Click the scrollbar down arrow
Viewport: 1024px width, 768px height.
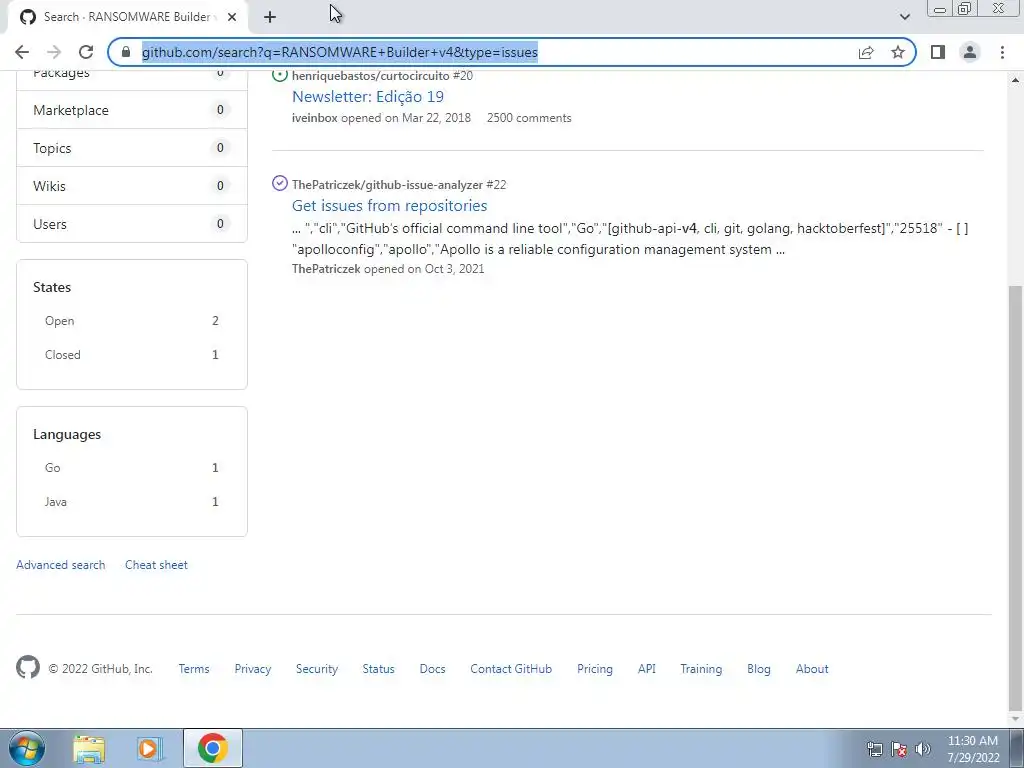point(1016,719)
